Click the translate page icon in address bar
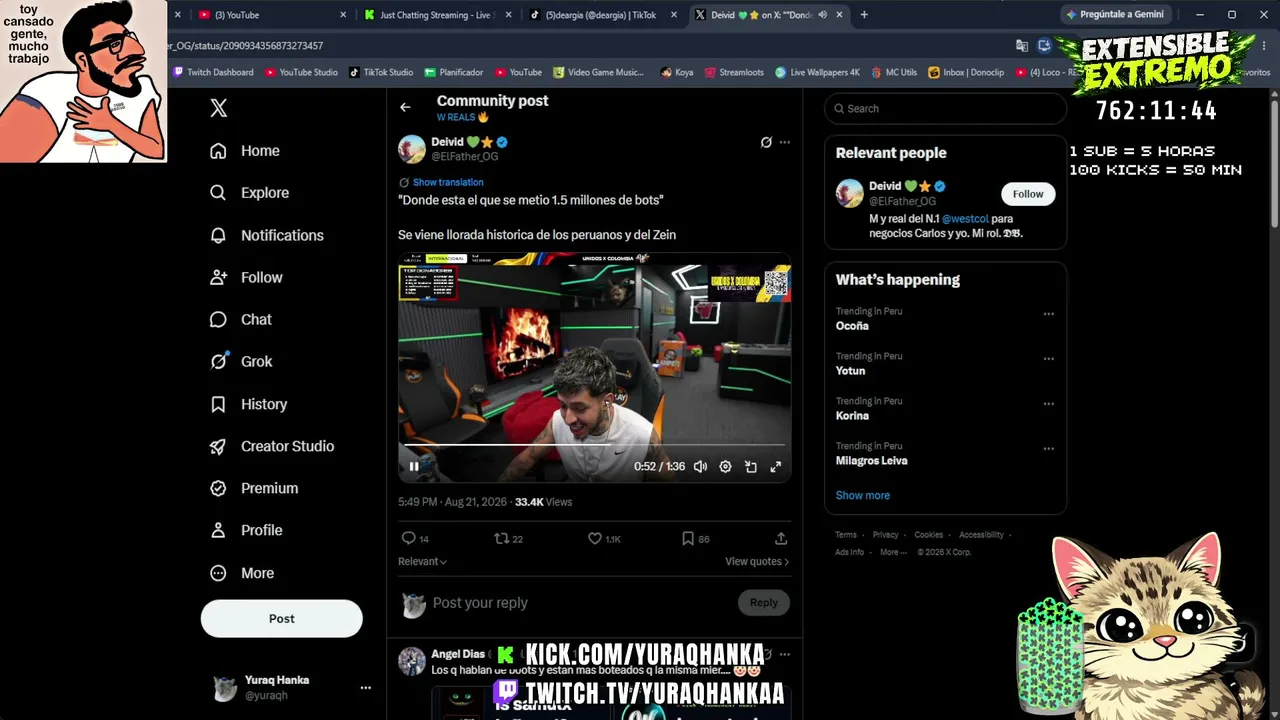This screenshot has width=1280, height=720. coord(1021,45)
